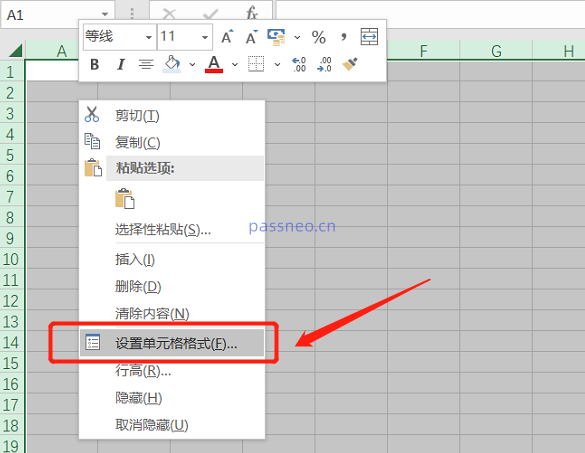Choose 复制(C) from context menu
Viewport: 585px width, 453px height.
172,142
